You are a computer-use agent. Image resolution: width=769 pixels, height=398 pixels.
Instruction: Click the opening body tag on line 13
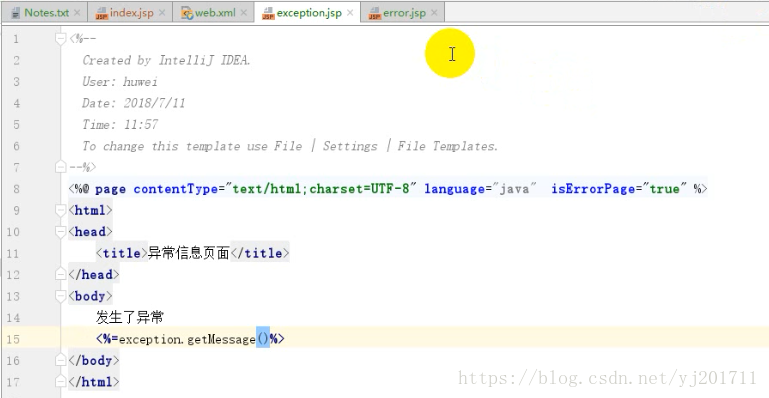pyautogui.click(x=90, y=296)
